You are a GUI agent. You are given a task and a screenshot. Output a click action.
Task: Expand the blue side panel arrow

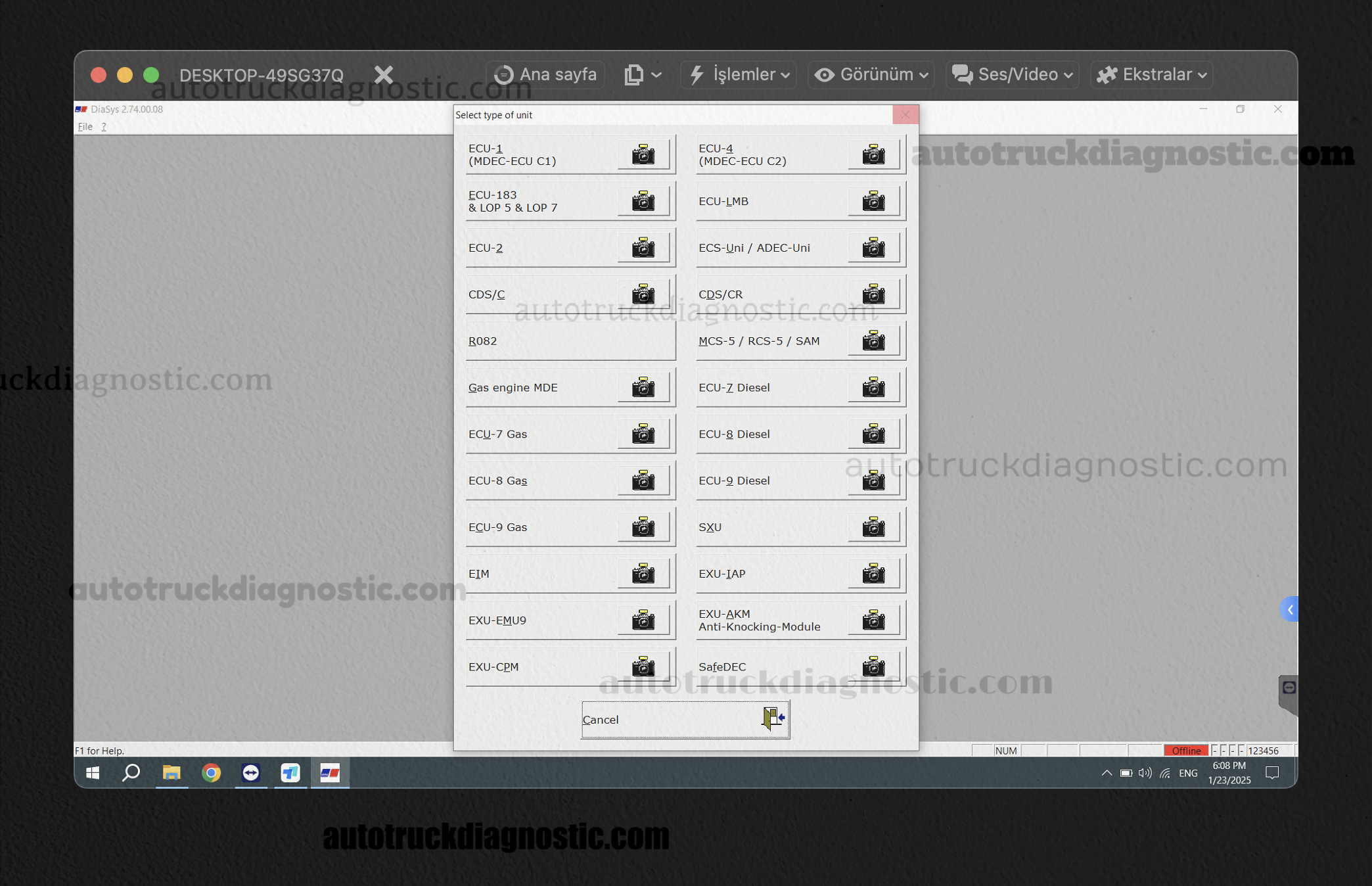(x=1289, y=610)
